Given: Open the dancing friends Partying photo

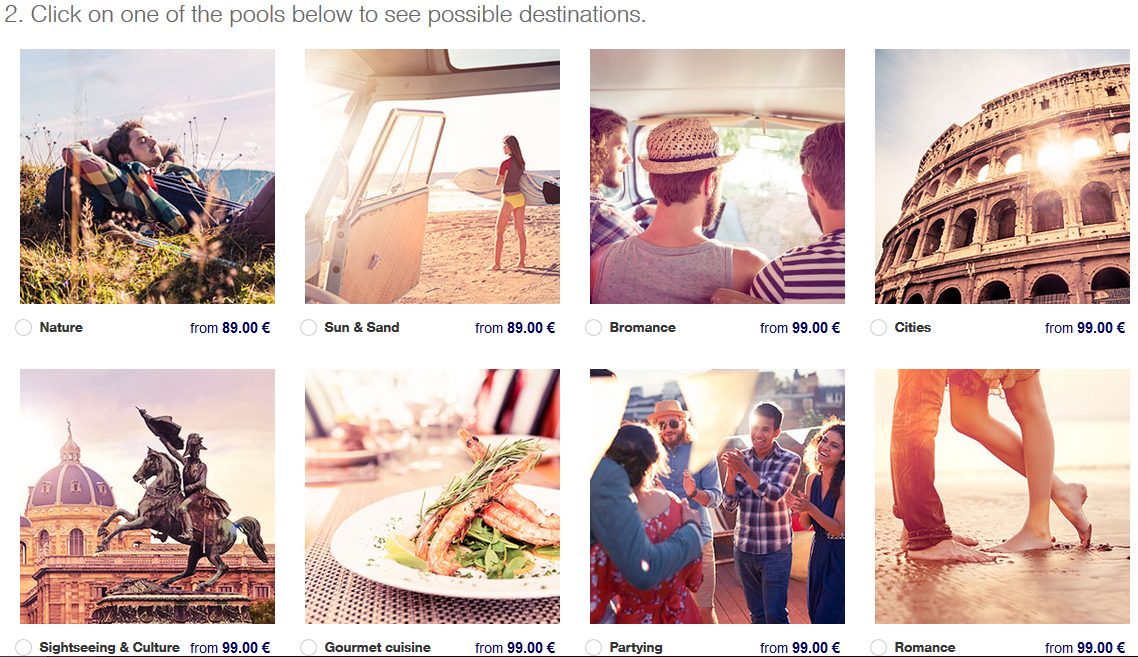Looking at the screenshot, I should 717,497.
